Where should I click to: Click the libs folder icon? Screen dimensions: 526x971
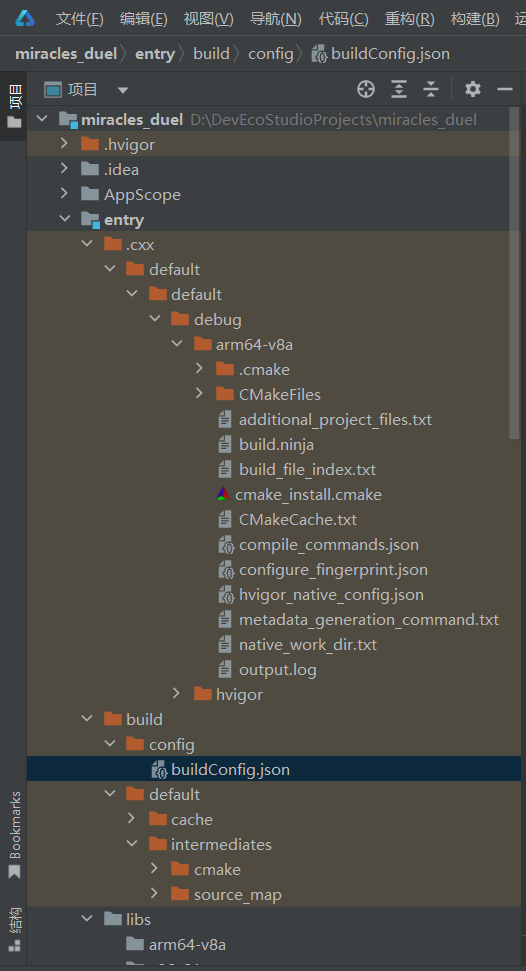tap(113, 919)
